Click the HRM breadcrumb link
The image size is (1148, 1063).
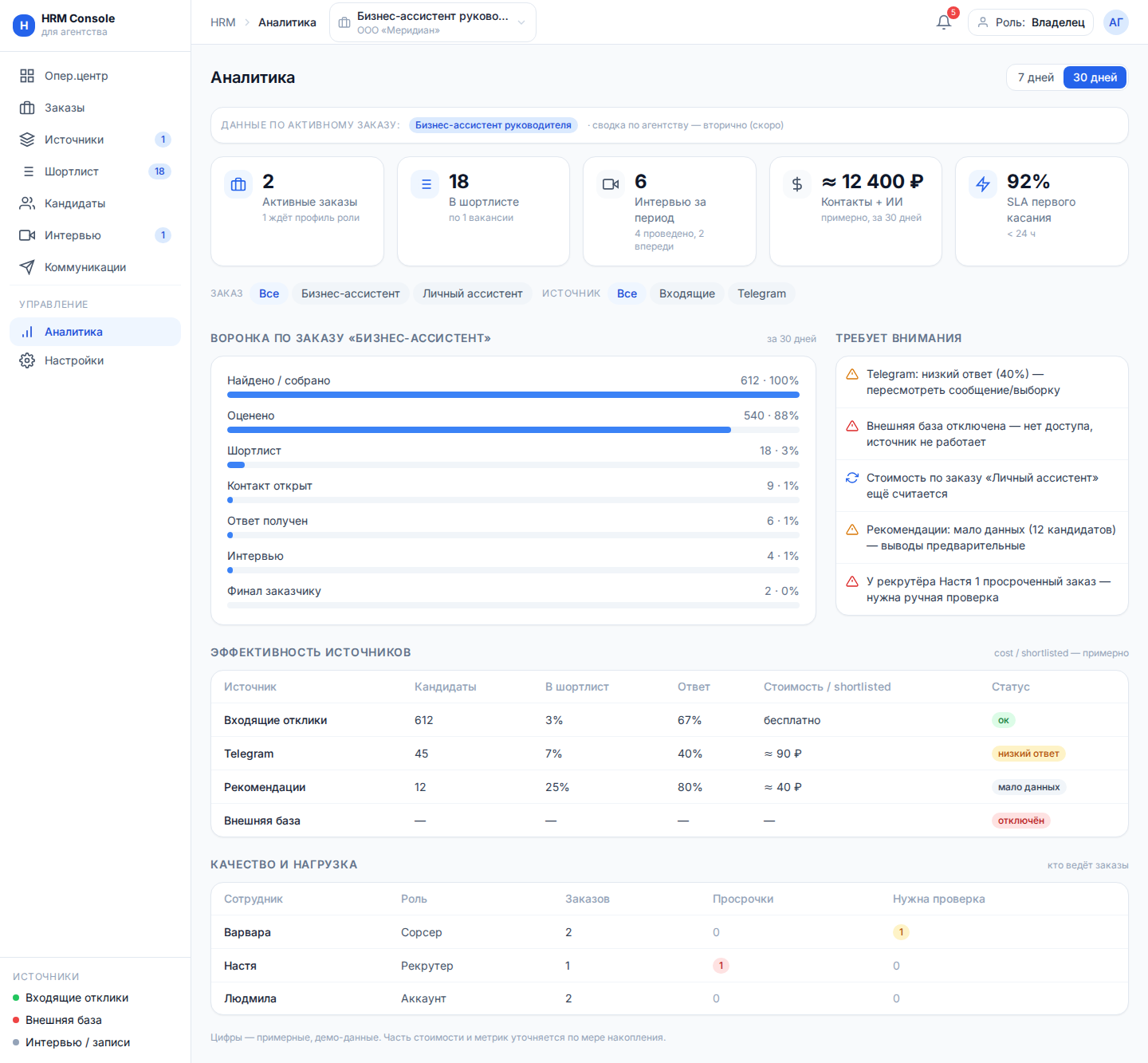(223, 22)
